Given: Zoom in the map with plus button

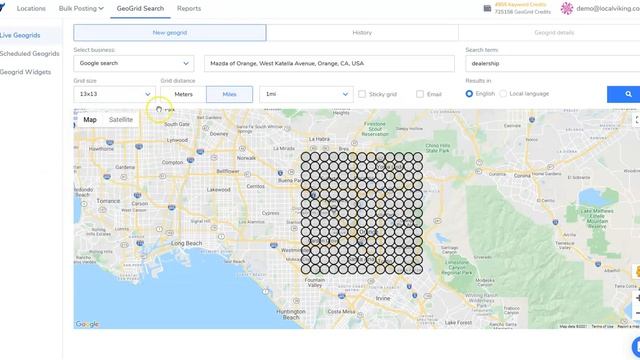Looking at the screenshot, I should (637, 298).
